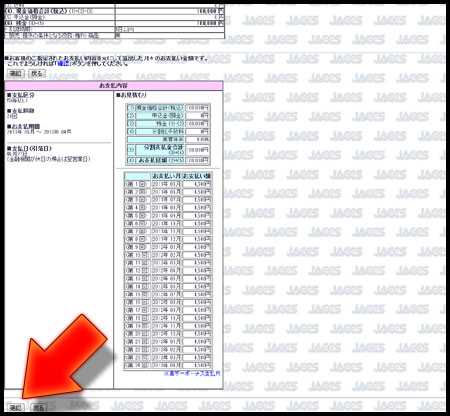
Task: Click the 確認 button above お支払内容 header
Action: 15,73
